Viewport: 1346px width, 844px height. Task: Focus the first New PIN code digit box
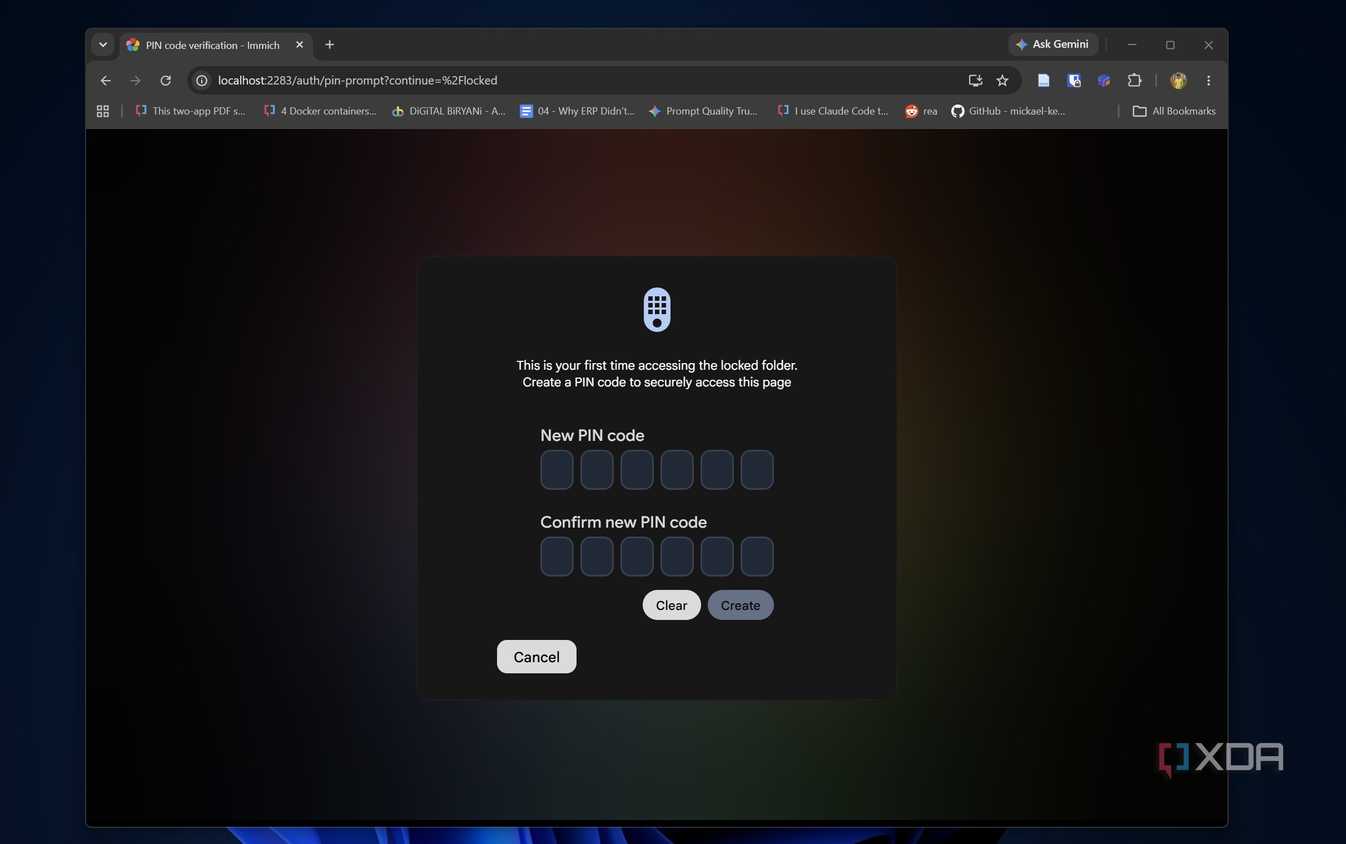point(557,470)
